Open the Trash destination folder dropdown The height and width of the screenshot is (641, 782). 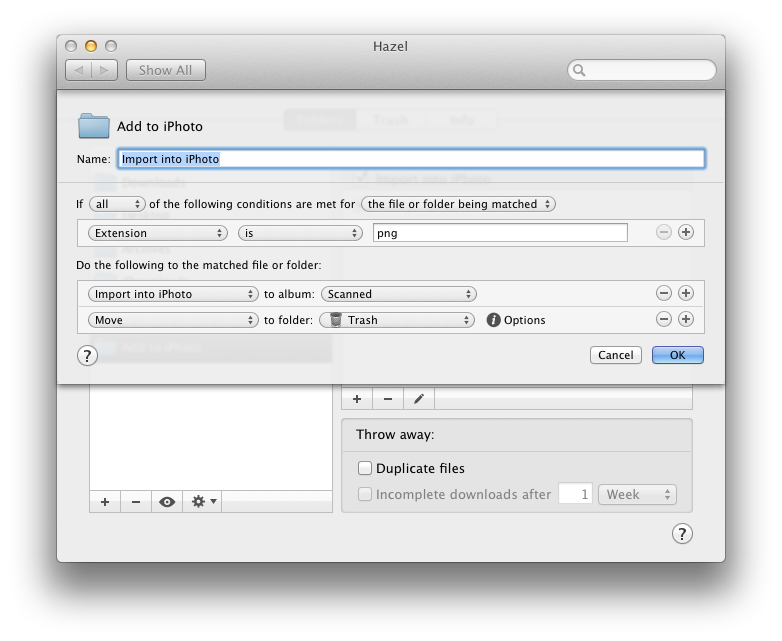(397, 320)
